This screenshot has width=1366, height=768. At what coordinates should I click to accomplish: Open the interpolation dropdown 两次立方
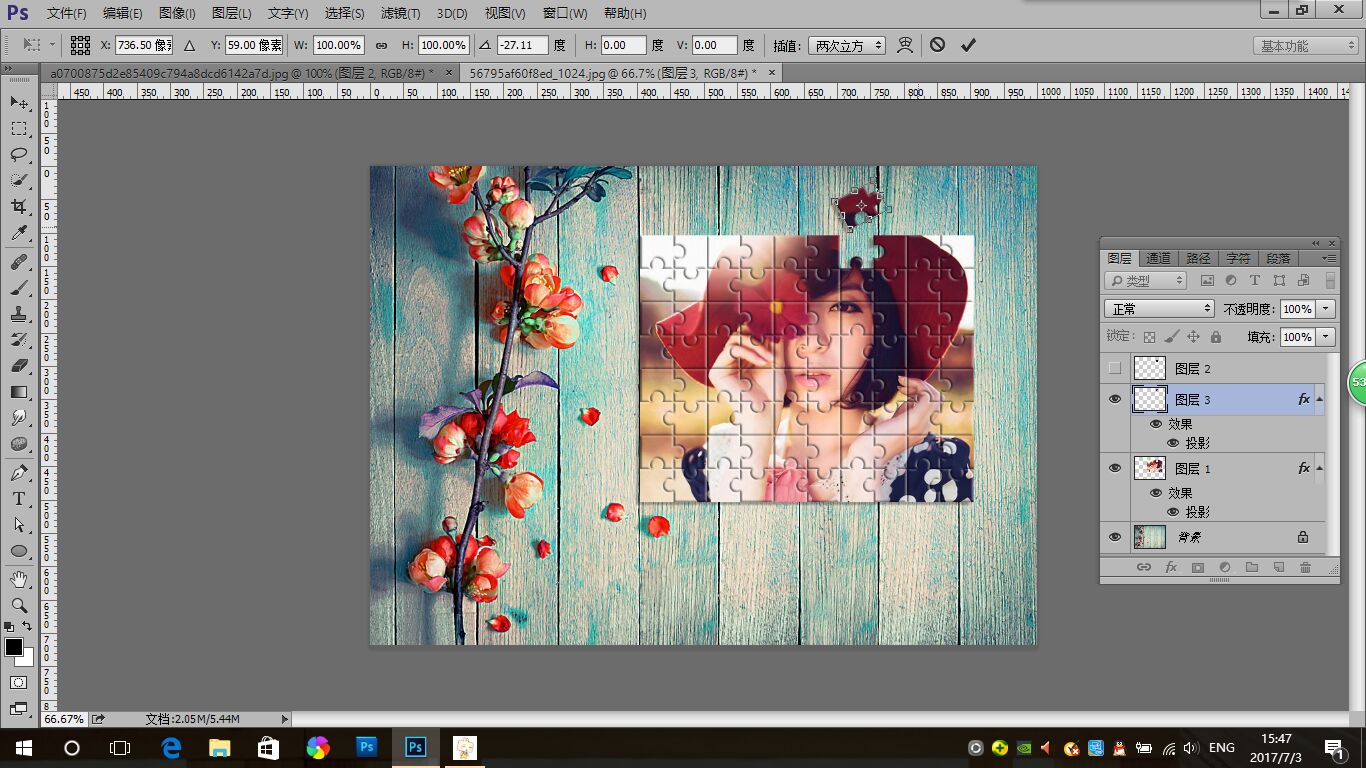[846, 45]
